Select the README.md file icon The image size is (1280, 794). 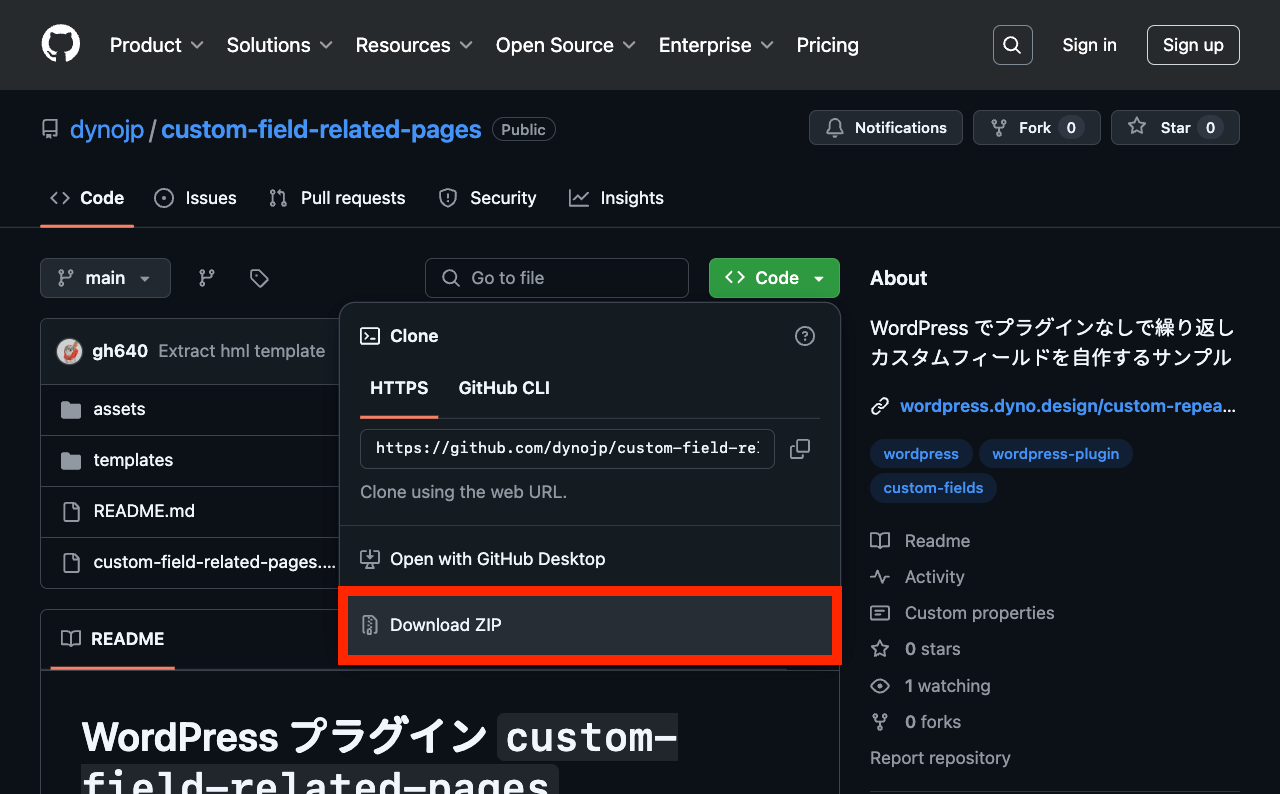click(x=71, y=511)
